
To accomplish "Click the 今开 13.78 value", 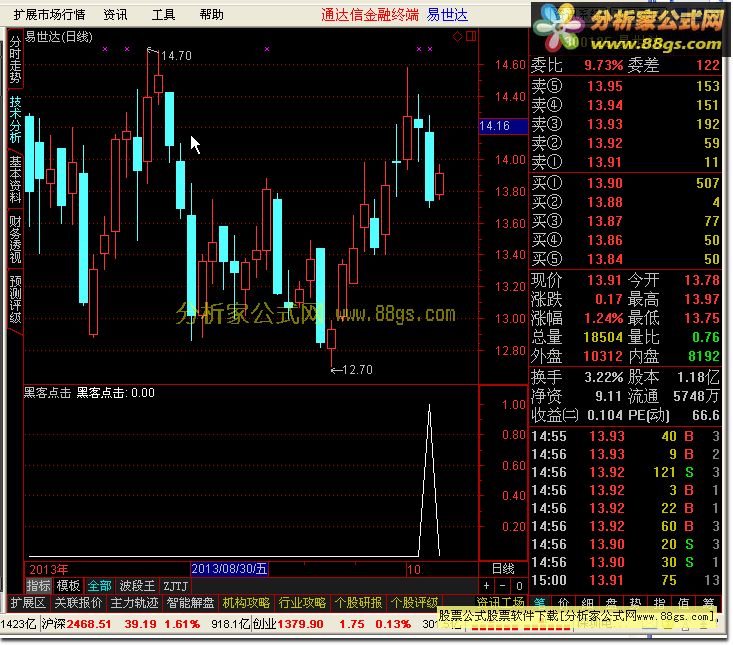I will (702, 280).
